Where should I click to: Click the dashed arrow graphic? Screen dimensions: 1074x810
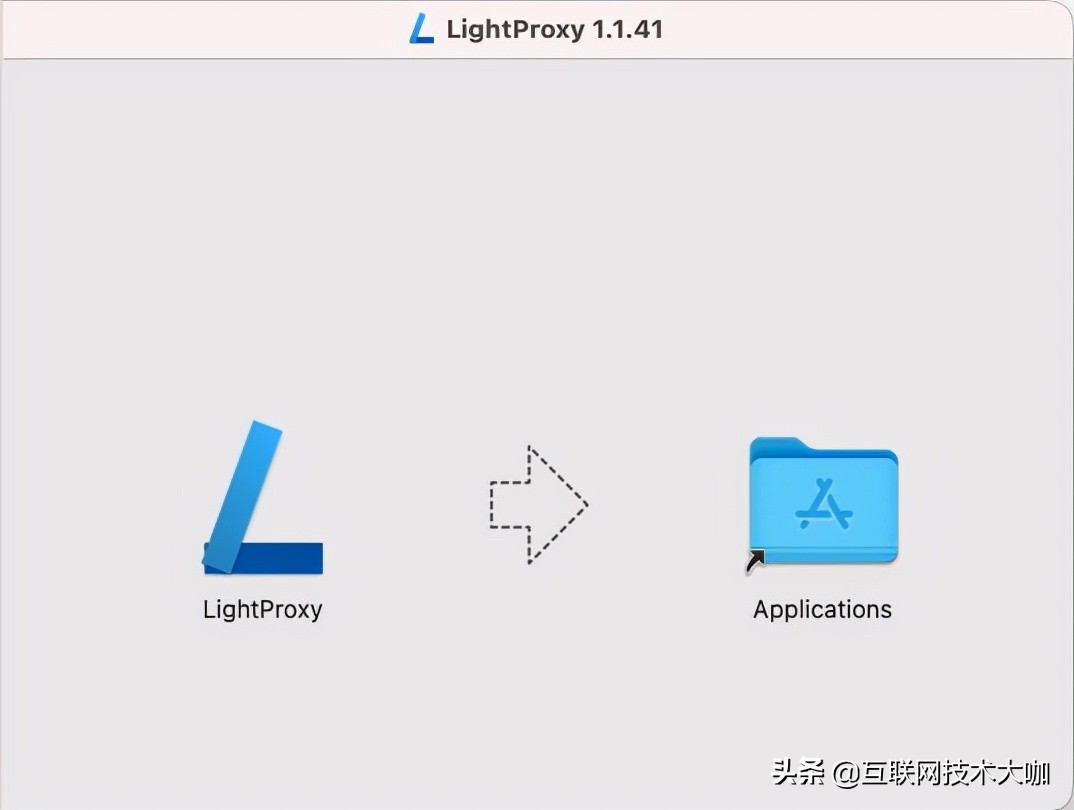(538, 505)
